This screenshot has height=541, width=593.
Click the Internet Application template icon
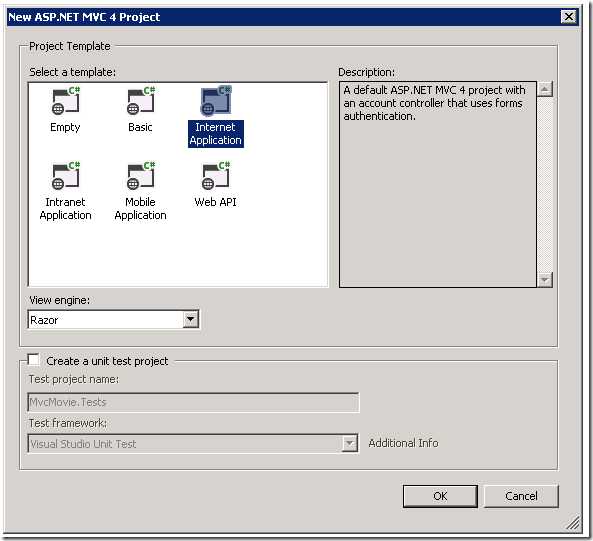pos(216,100)
